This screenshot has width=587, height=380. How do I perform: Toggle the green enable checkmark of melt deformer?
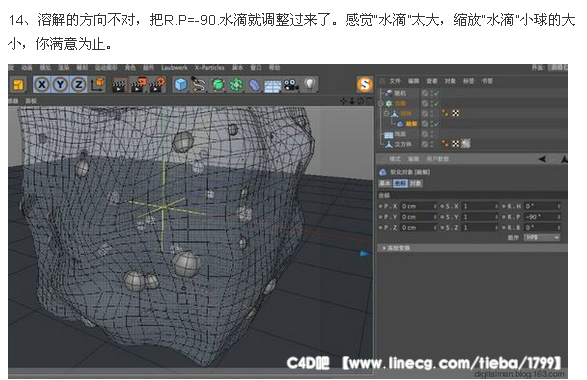436,124
